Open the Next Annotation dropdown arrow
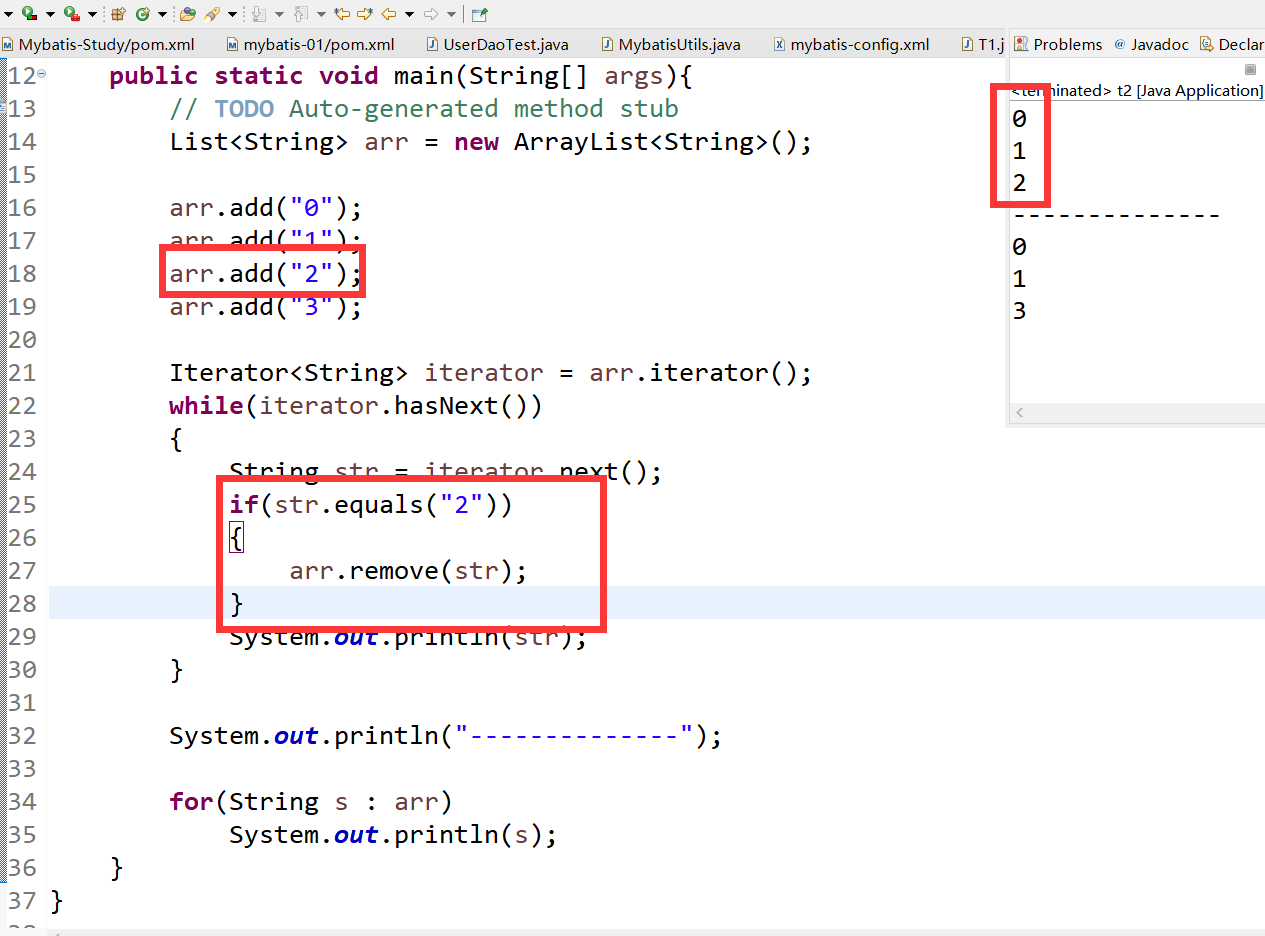 [x=279, y=14]
